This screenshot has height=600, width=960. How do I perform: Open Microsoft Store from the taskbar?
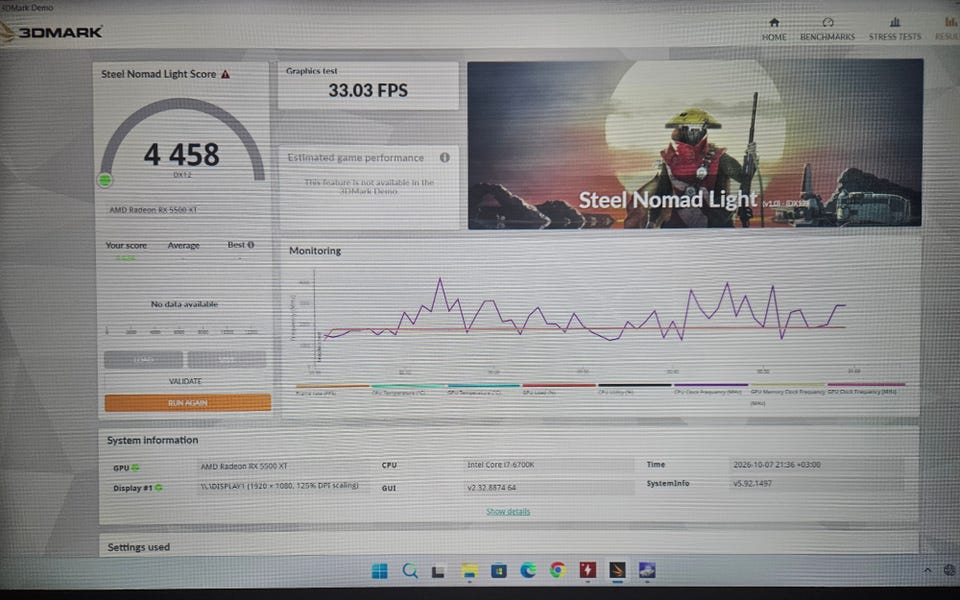[499, 571]
